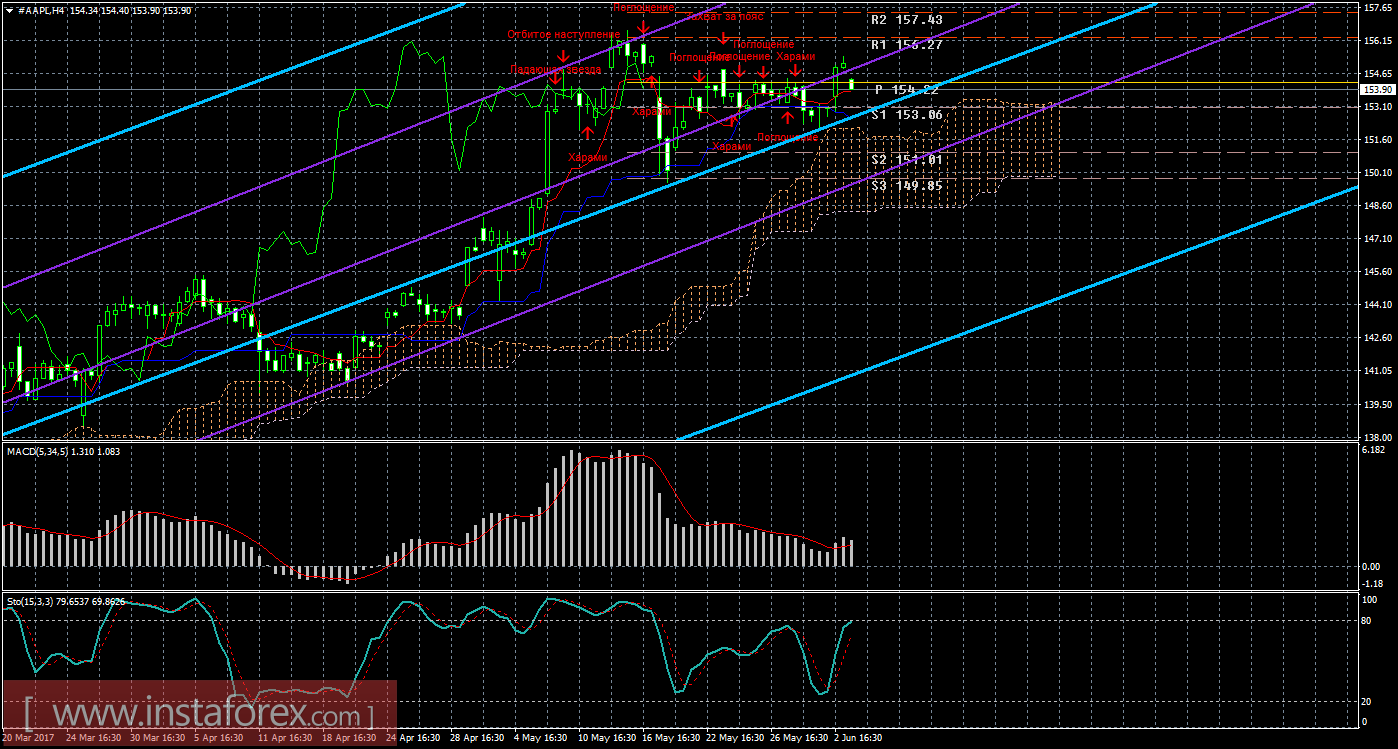Click the 150.10 price axis value
The image size is (1398, 749).
(1377, 173)
